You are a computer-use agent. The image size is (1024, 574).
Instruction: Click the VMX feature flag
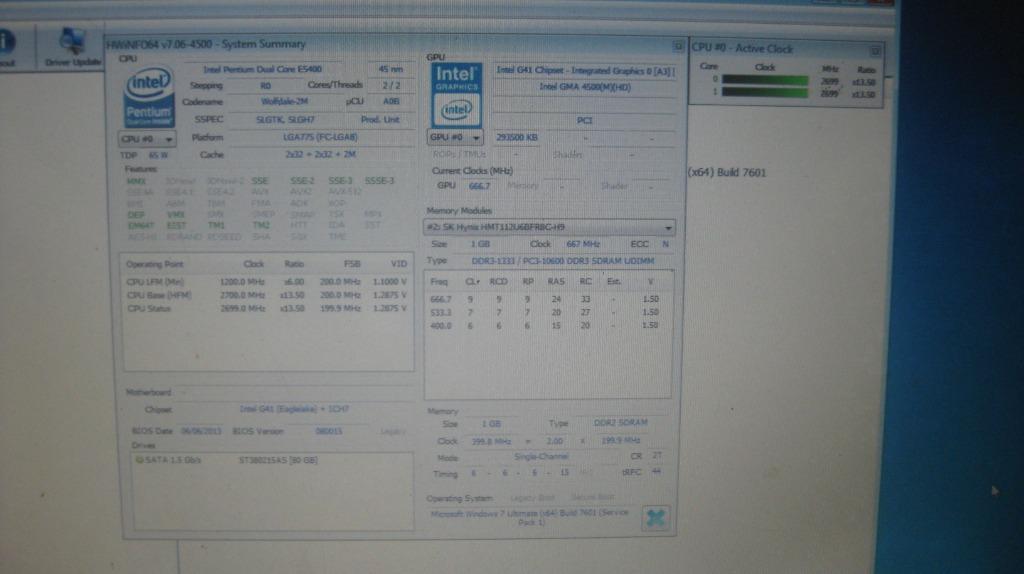click(176, 214)
